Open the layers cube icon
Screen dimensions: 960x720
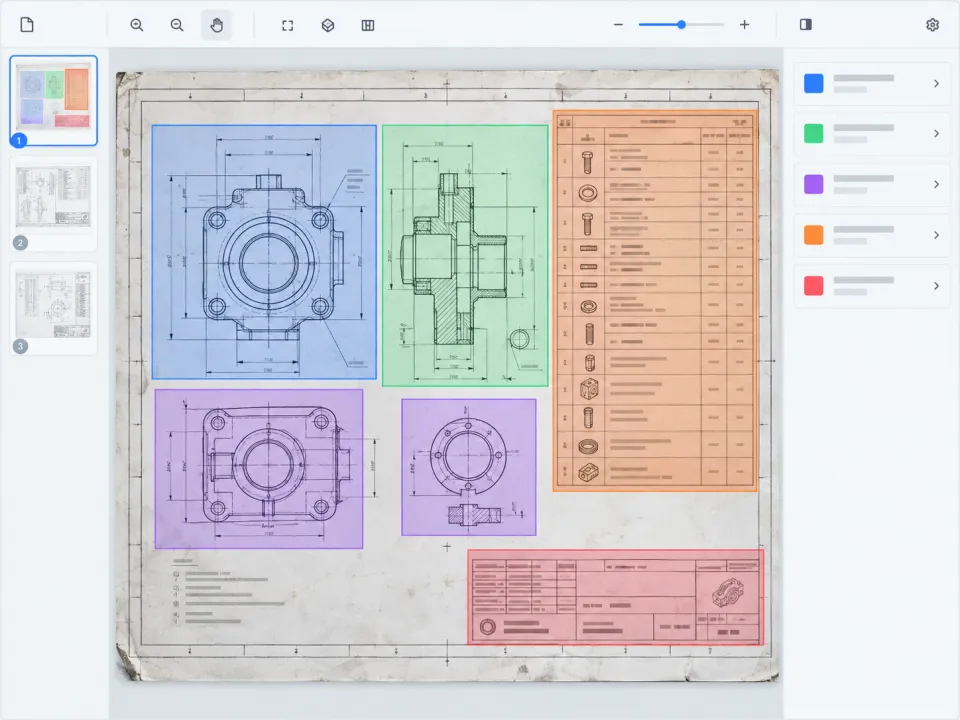pos(328,25)
